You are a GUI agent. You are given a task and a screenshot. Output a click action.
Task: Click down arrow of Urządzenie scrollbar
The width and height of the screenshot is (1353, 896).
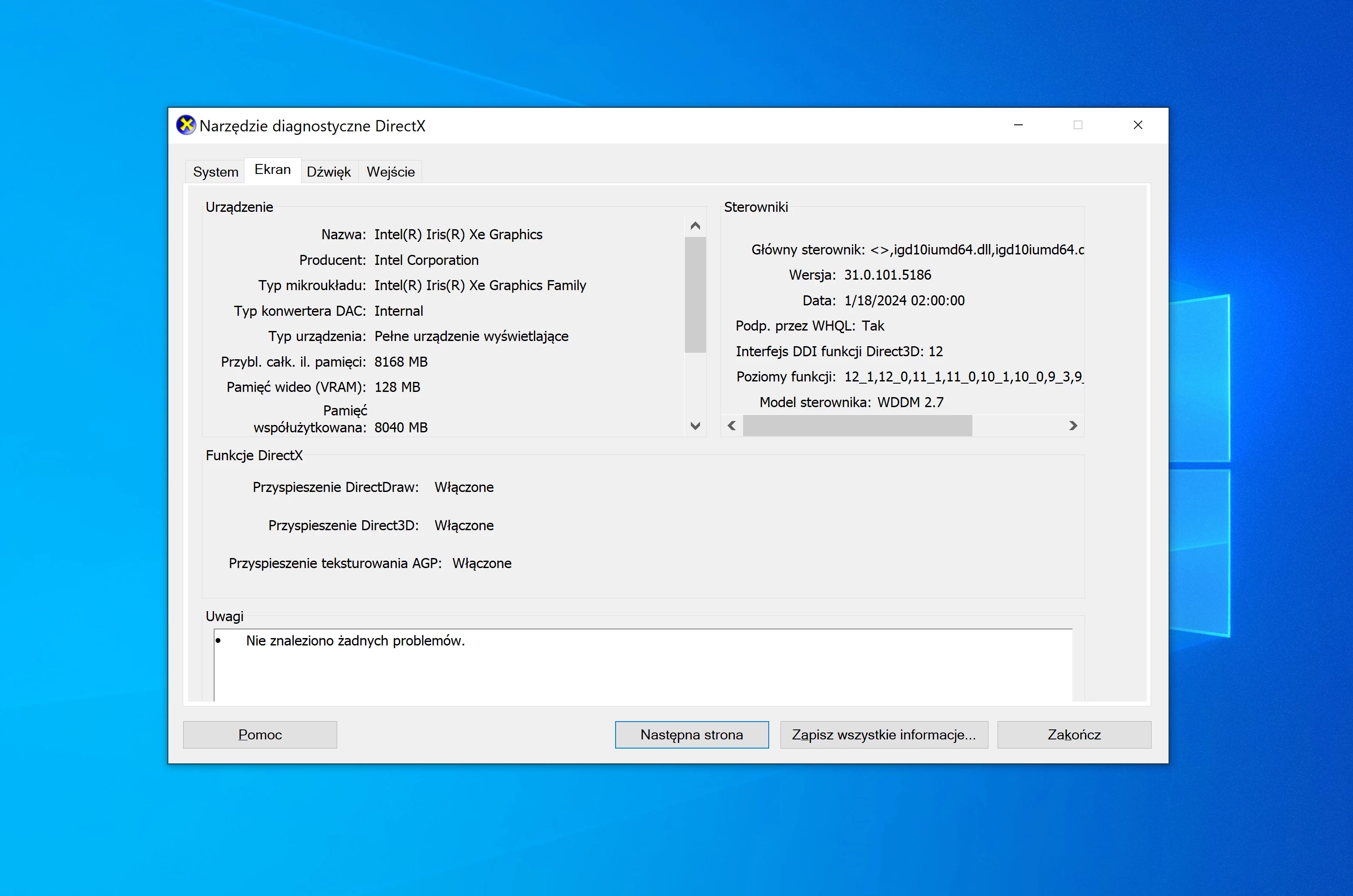coord(695,426)
